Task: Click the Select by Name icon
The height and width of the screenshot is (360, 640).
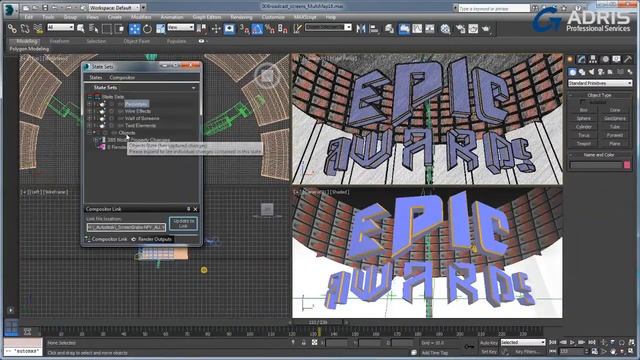Action: point(94,29)
